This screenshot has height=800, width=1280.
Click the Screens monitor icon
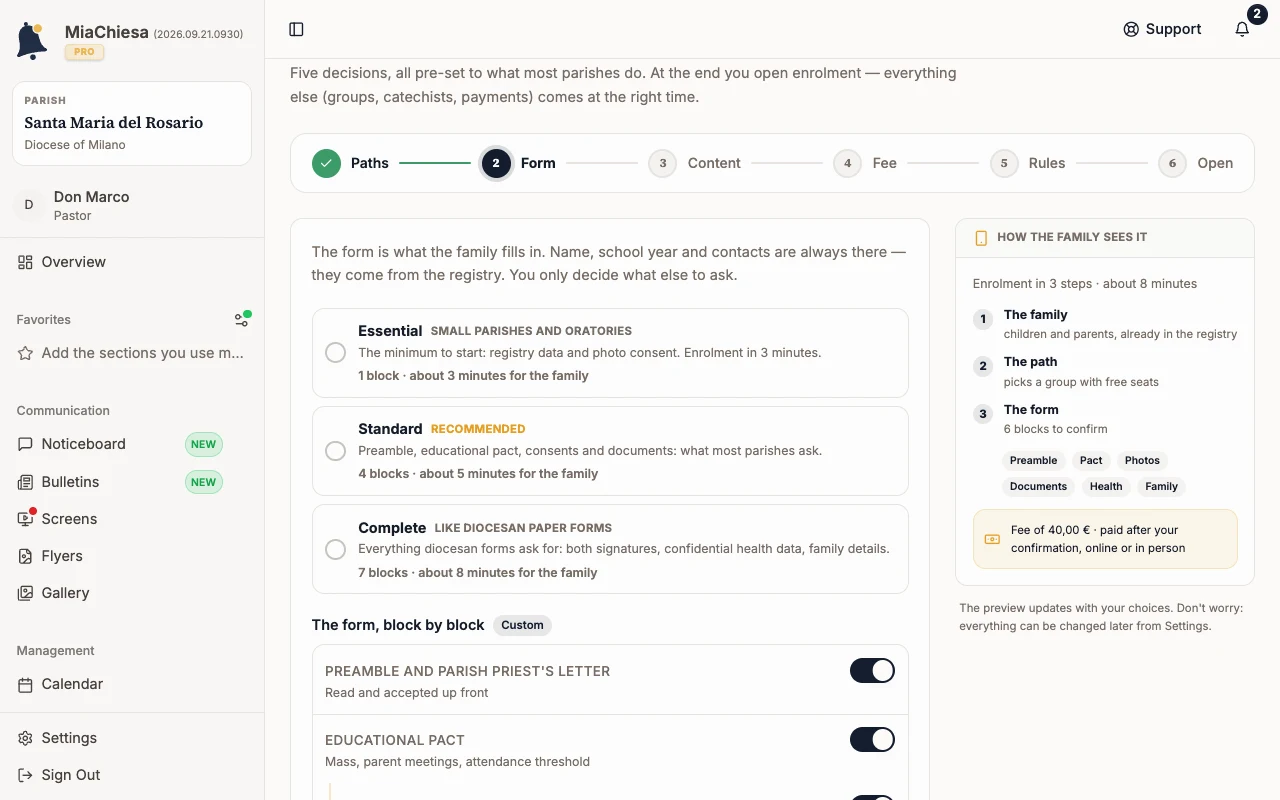[25, 519]
